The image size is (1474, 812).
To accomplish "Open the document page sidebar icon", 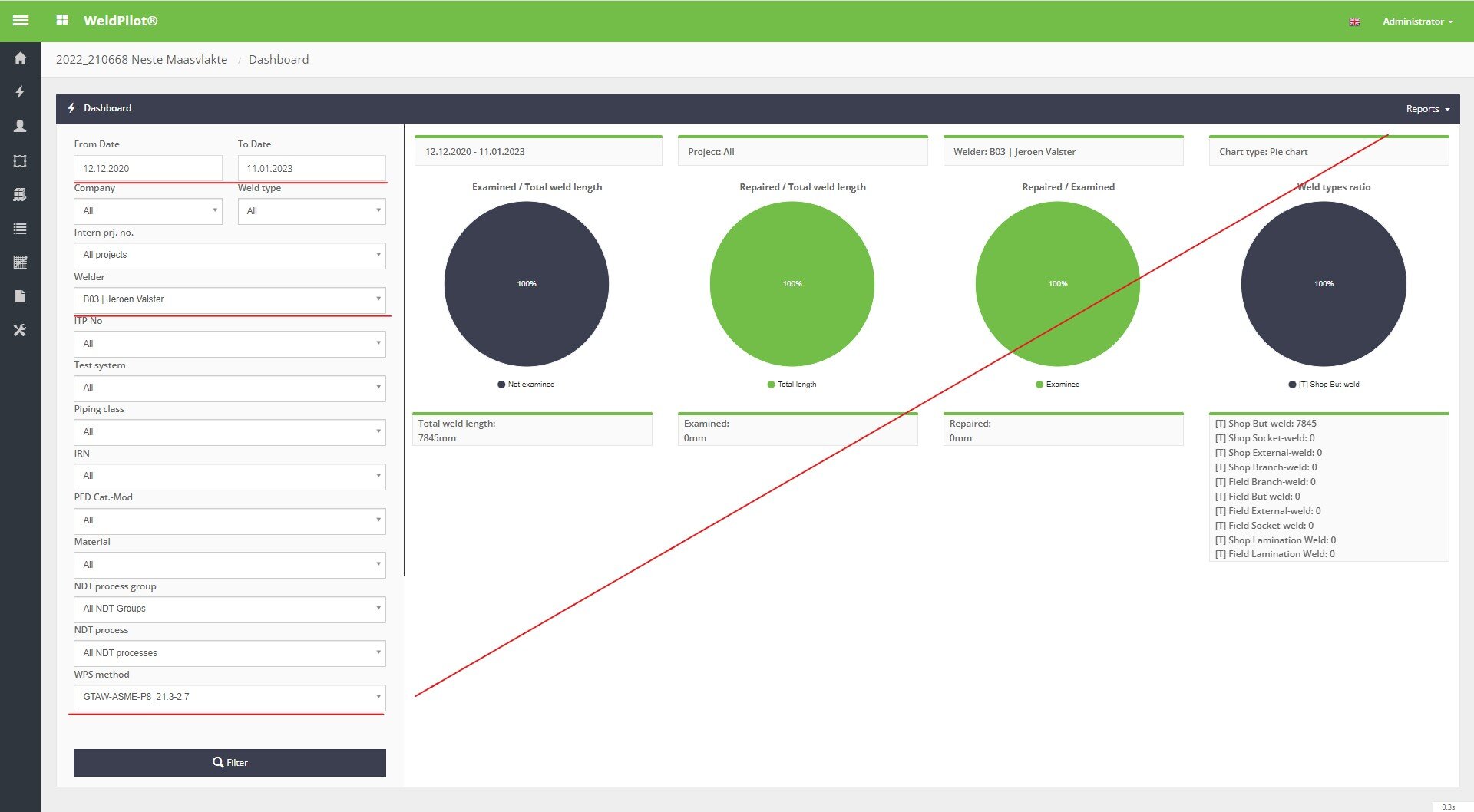I will coord(21,296).
